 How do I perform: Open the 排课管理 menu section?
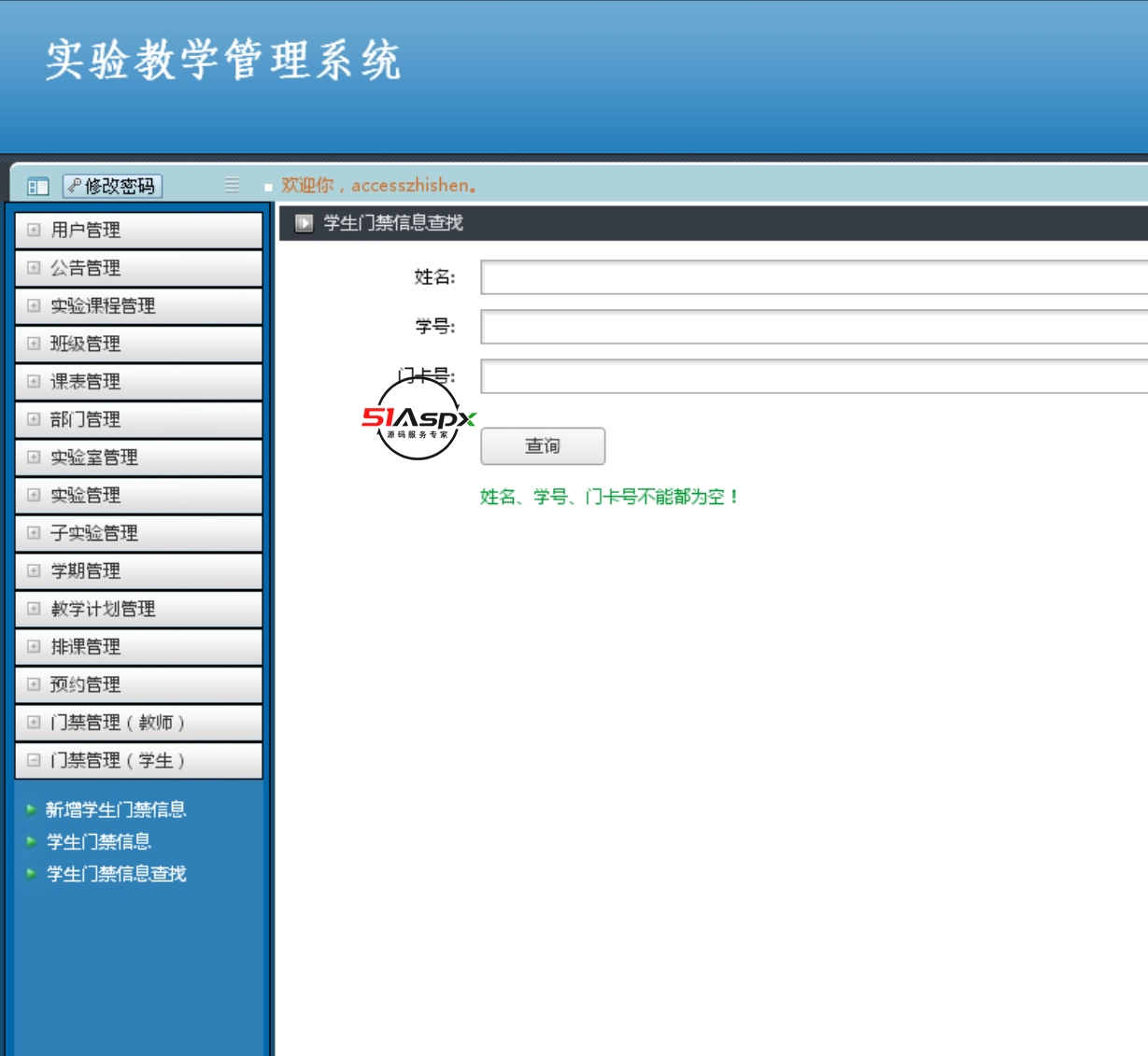pyautogui.click(x=139, y=647)
